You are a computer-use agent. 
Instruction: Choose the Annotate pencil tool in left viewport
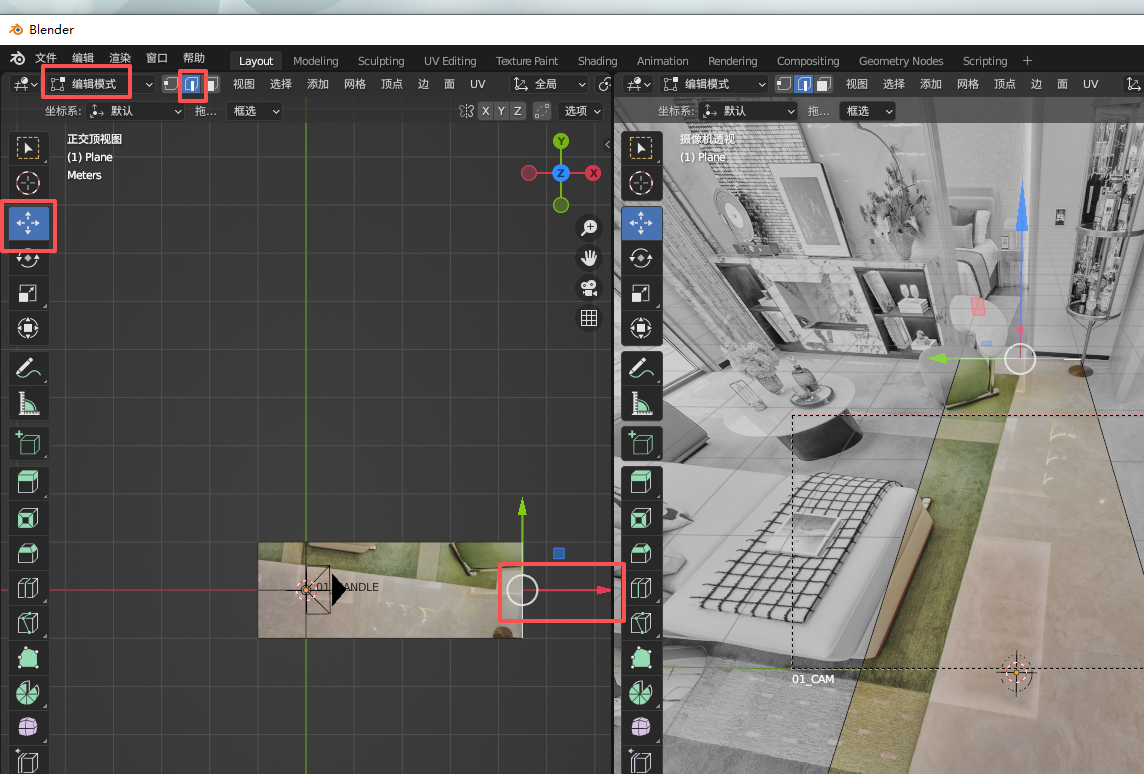(x=28, y=368)
